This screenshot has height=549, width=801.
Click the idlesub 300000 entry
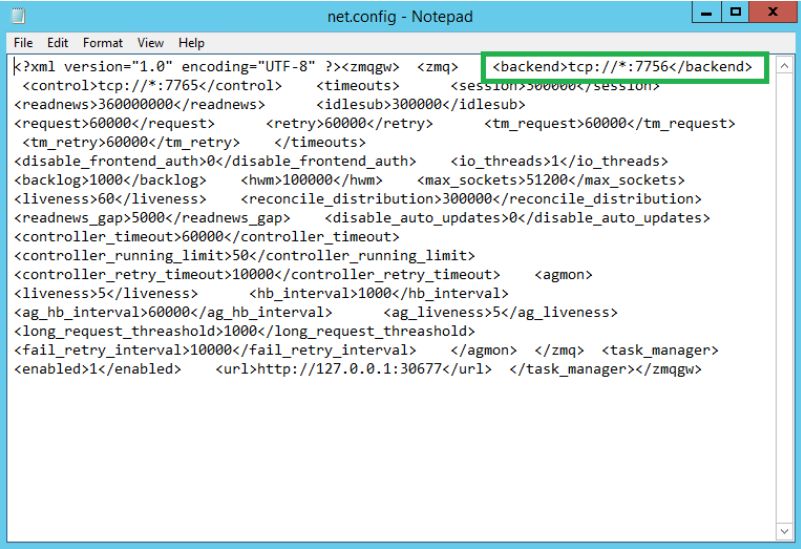click(420, 105)
